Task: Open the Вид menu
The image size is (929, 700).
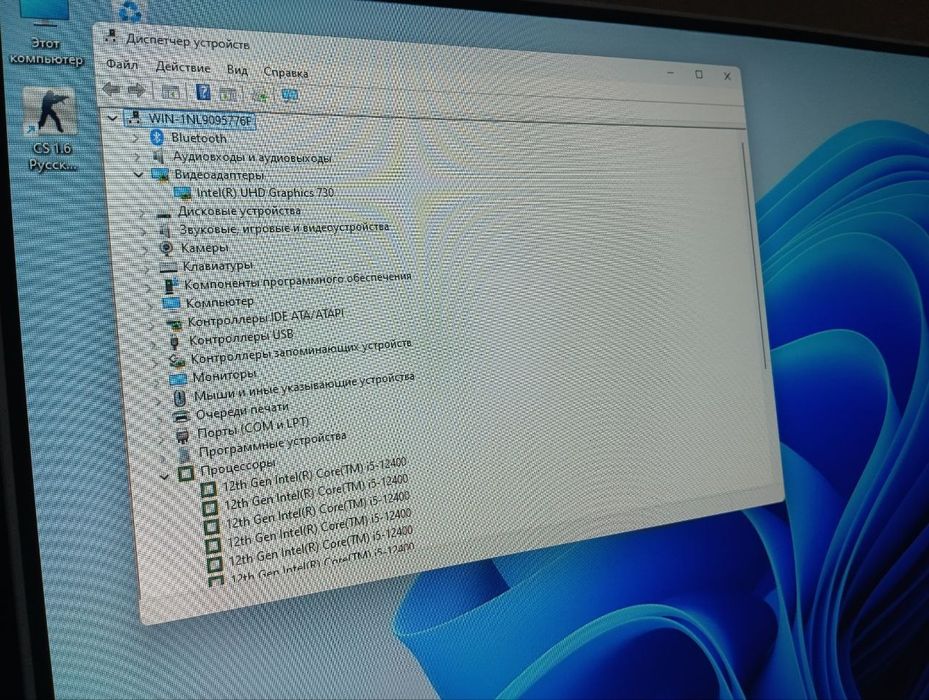Action: tap(238, 70)
